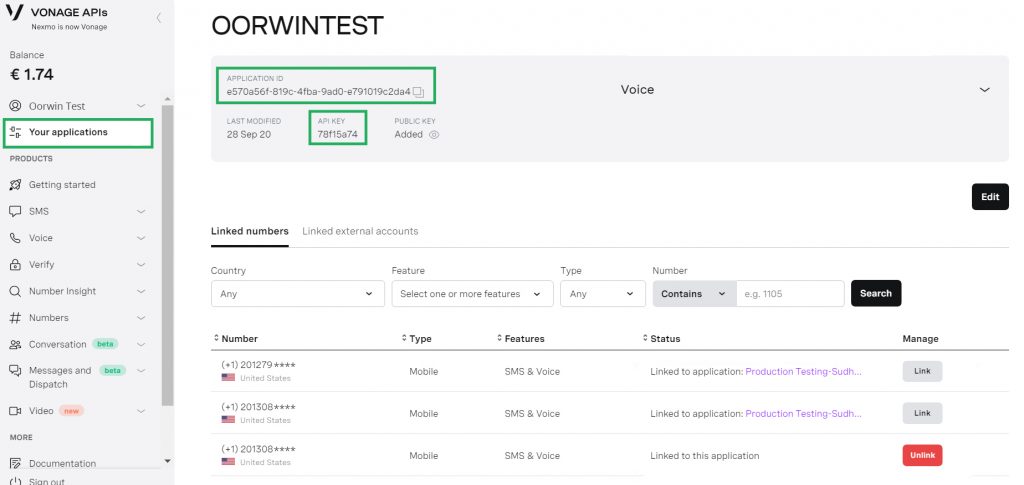This screenshot has height=485, width=1024.
Task: Open the Type dropdown
Action: click(x=603, y=294)
